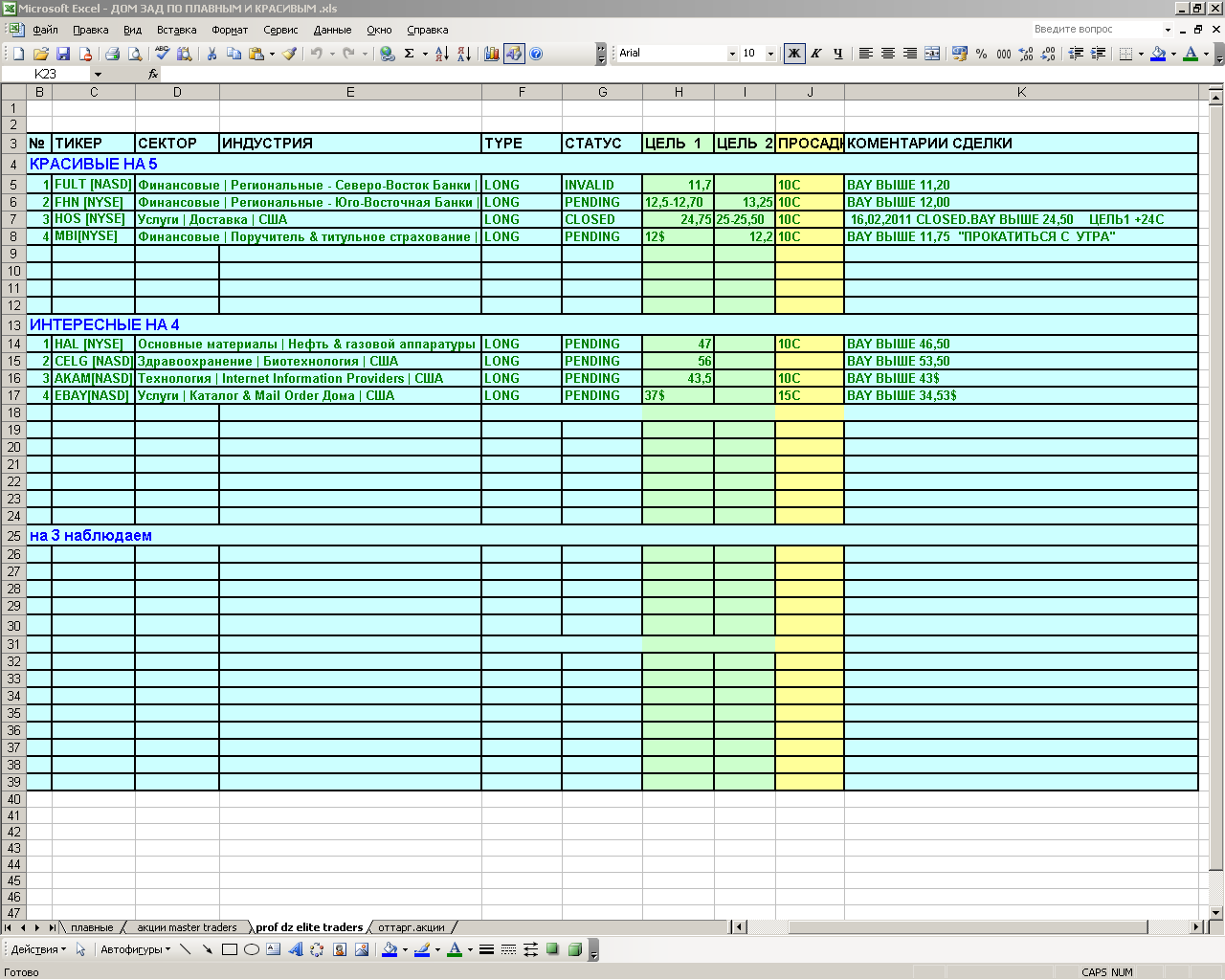
Task: Toggle Underline (Ч) formatting
Action: click(838, 54)
